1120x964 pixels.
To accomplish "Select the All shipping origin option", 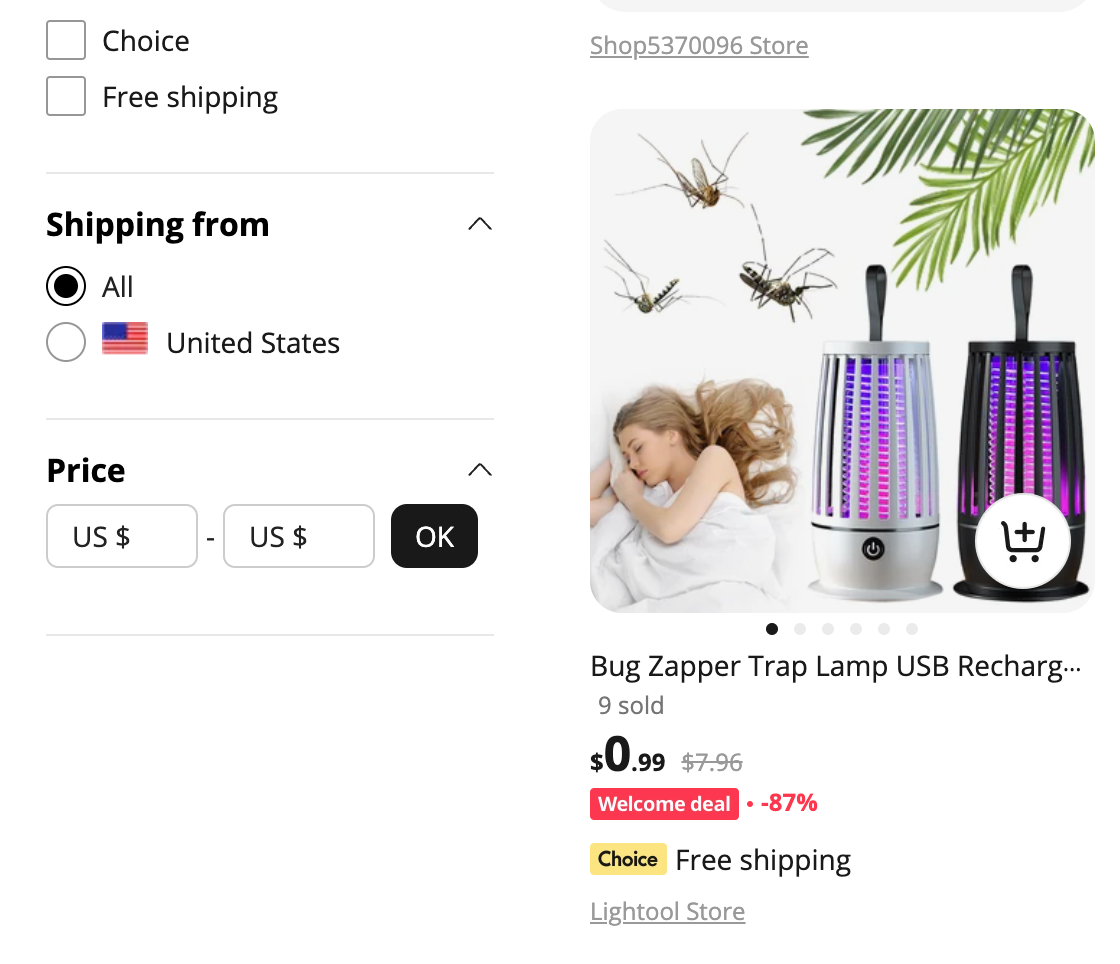I will coord(65,286).
